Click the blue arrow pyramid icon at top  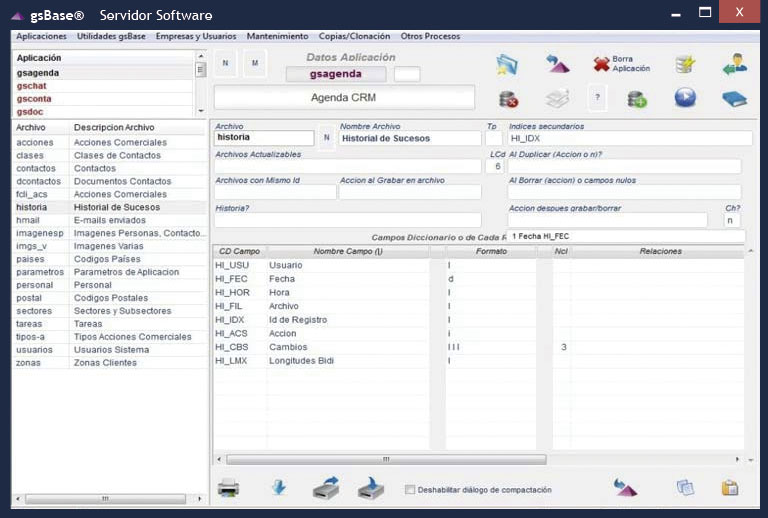pyautogui.click(x=557, y=64)
